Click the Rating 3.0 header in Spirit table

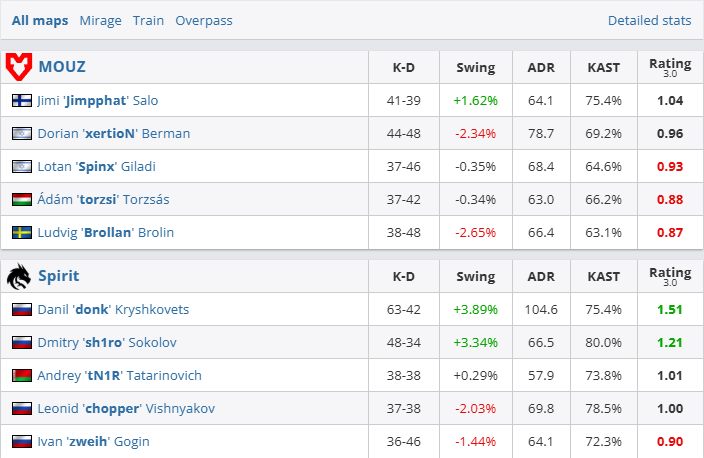(670, 275)
